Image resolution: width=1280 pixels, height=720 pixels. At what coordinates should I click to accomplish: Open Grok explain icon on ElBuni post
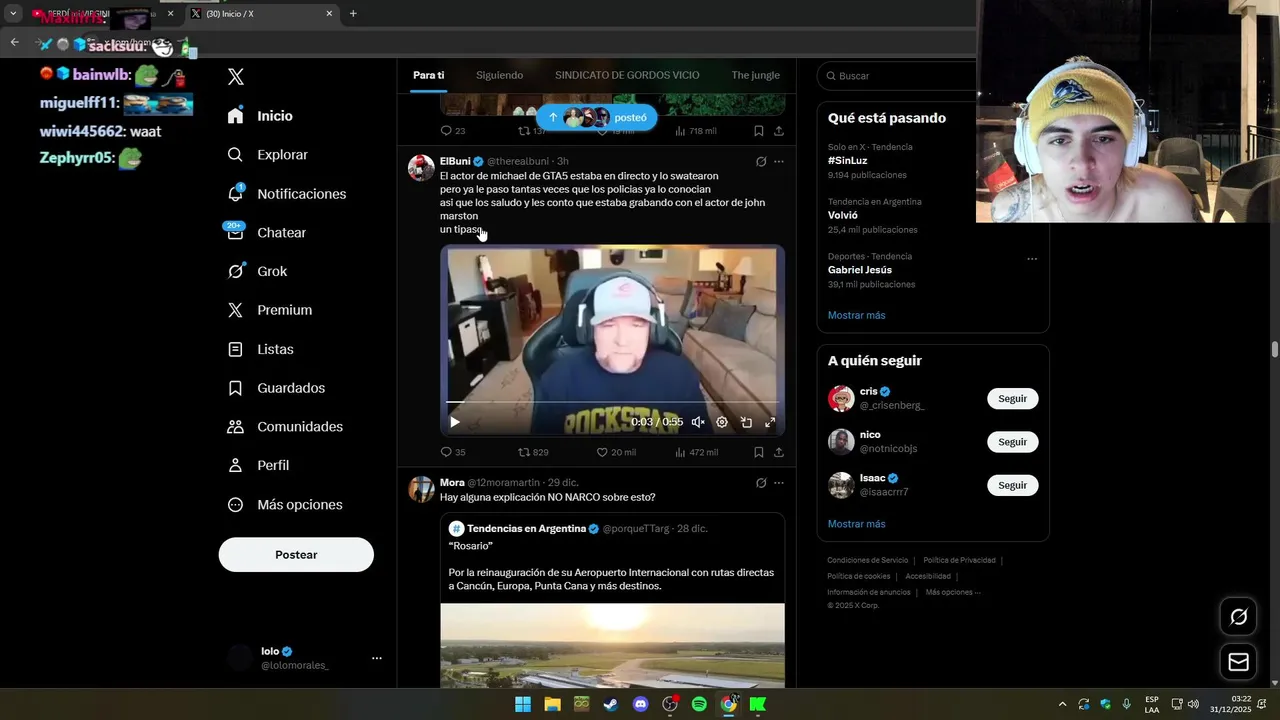click(760, 161)
